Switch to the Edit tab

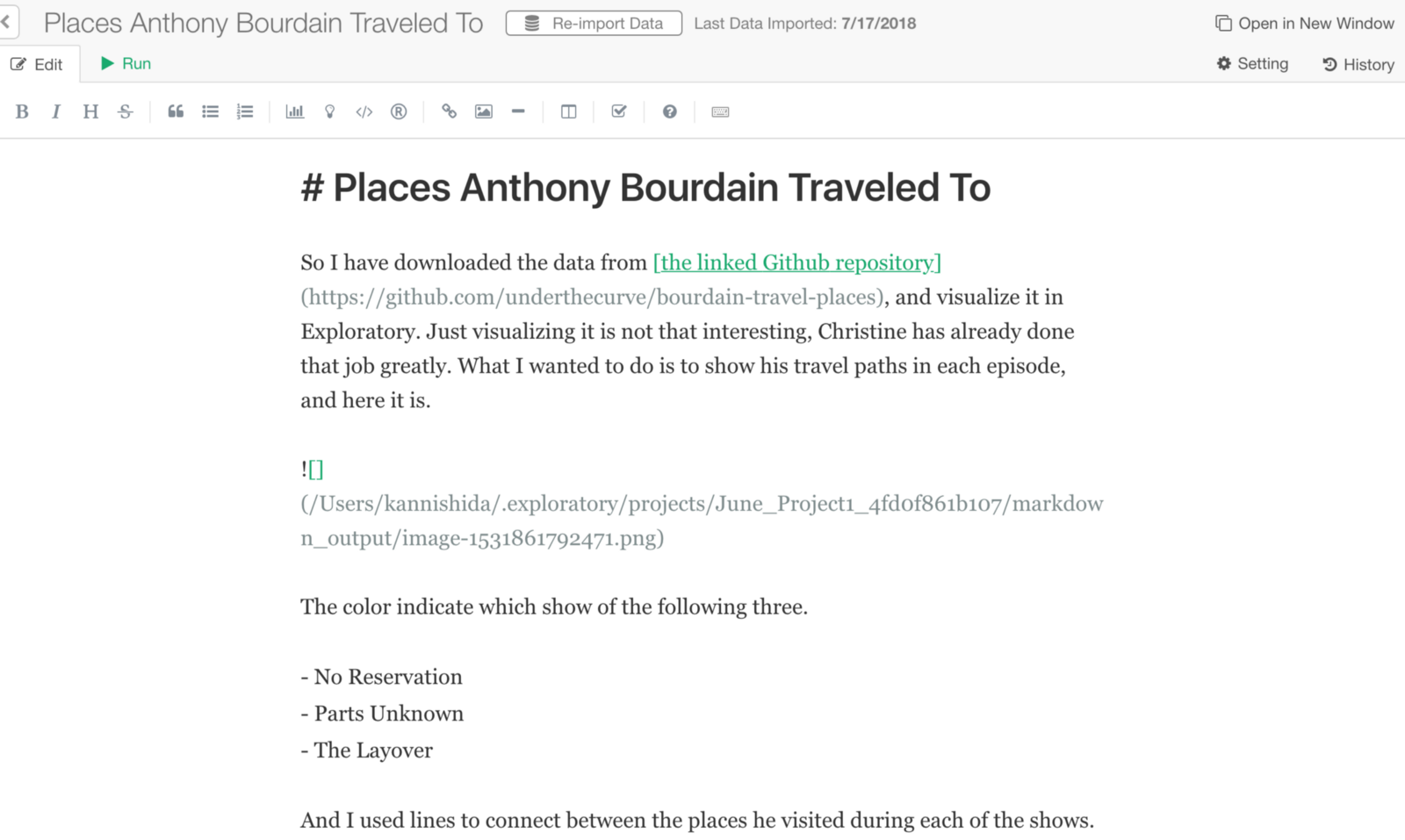tap(37, 64)
